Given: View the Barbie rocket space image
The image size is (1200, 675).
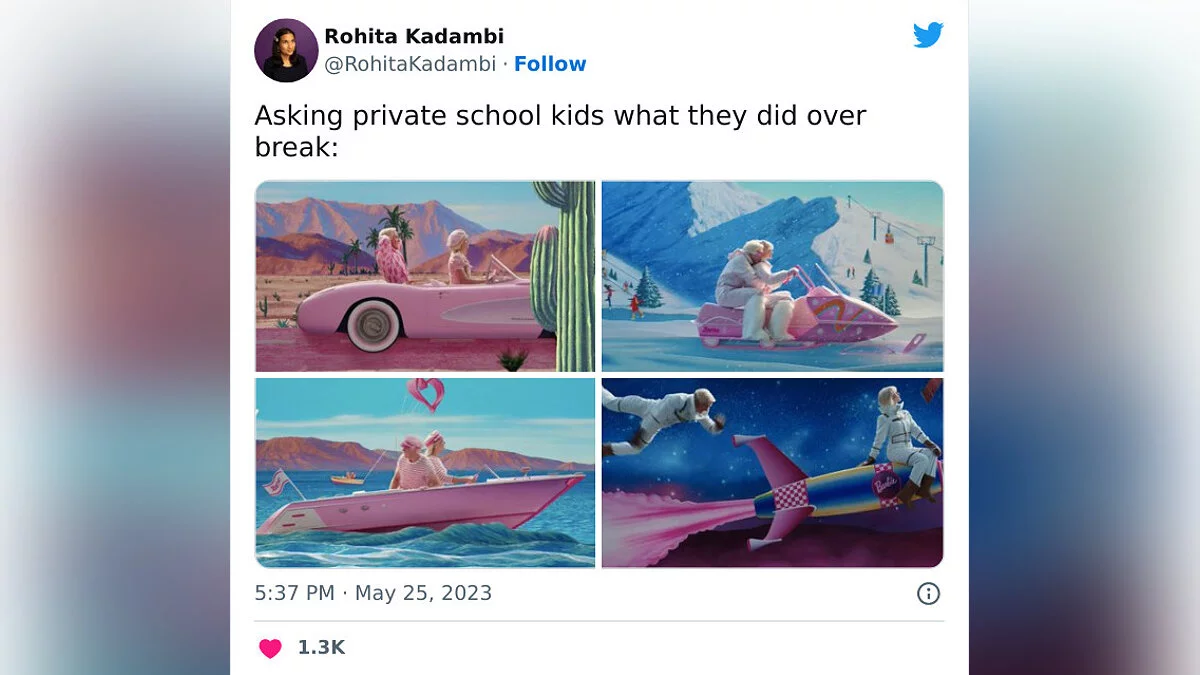Looking at the screenshot, I should click(772, 473).
